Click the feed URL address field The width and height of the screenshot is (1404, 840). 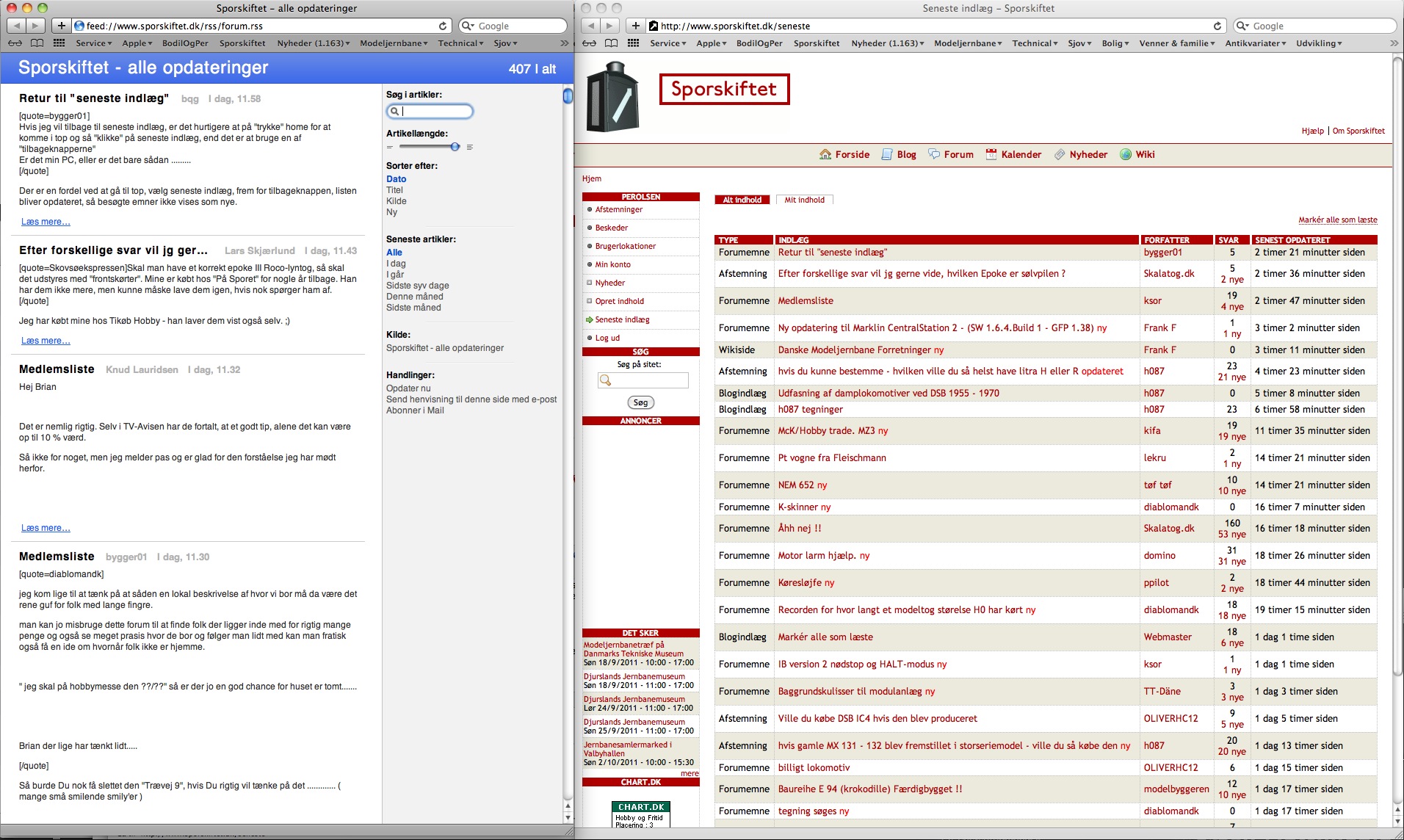point(261,26)
